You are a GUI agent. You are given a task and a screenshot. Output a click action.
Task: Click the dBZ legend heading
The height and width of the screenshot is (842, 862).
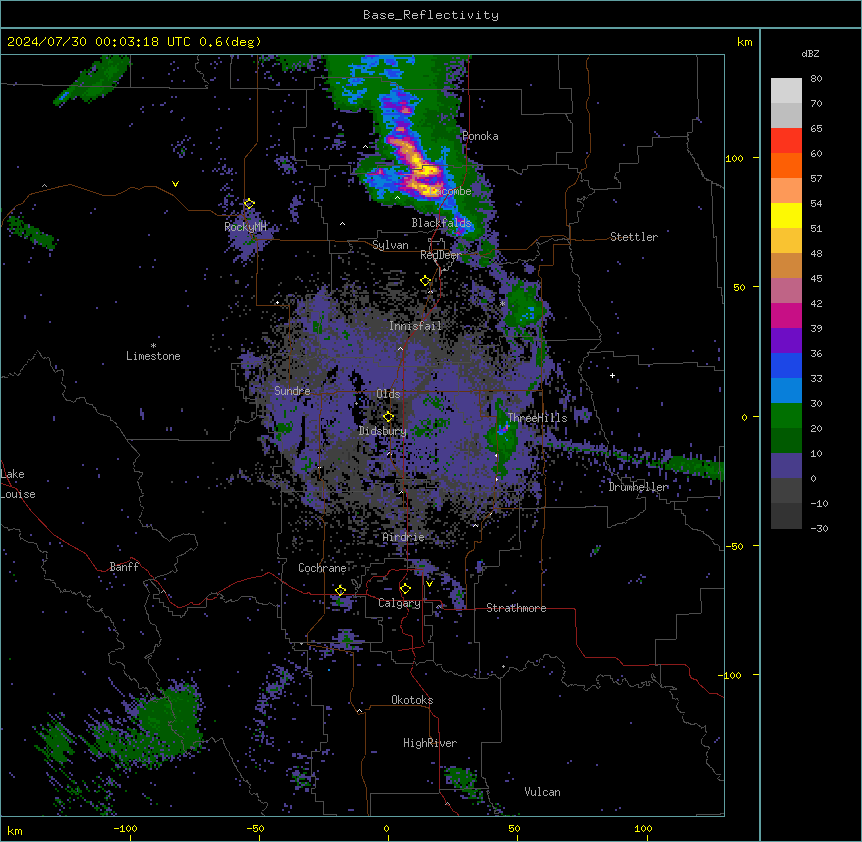tap(810, 53)
